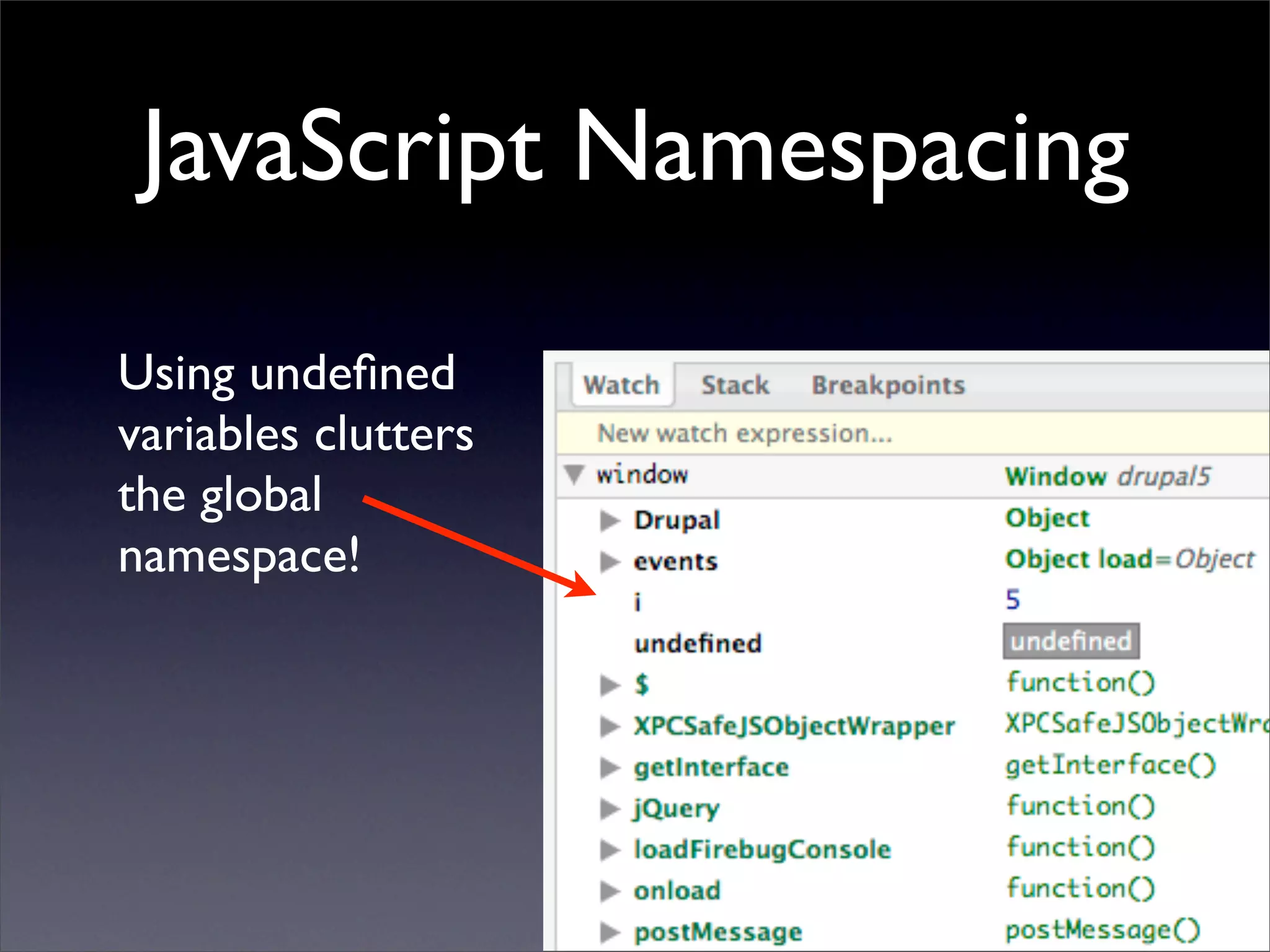The width and height of the screenshot is (1270, 952).
Task: Expand the postMessage node
Action: 610,932
